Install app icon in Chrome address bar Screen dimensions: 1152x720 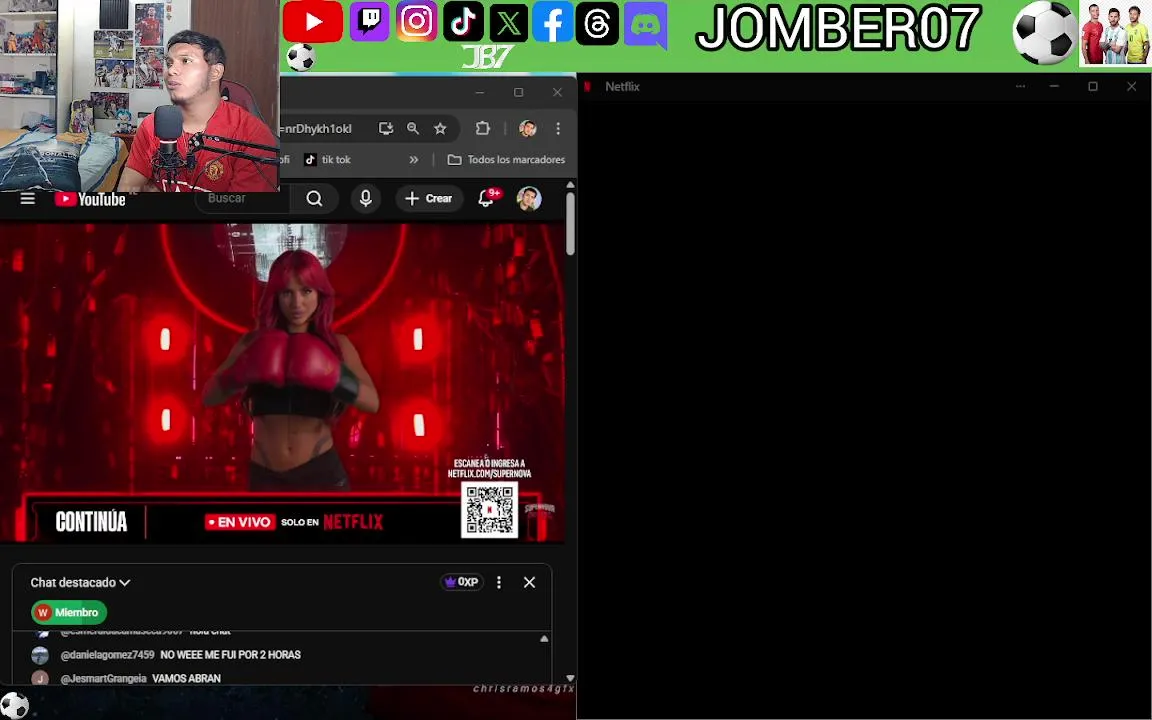click(386, 129)
